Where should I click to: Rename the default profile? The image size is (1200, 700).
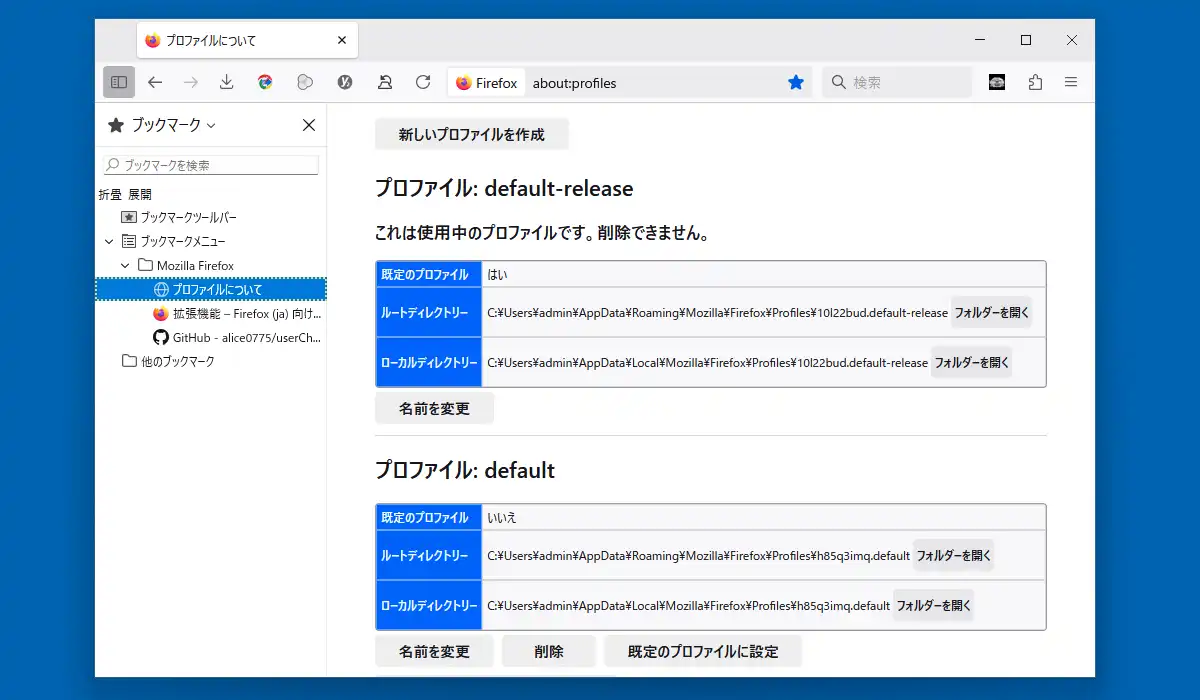tap(434, 651)
